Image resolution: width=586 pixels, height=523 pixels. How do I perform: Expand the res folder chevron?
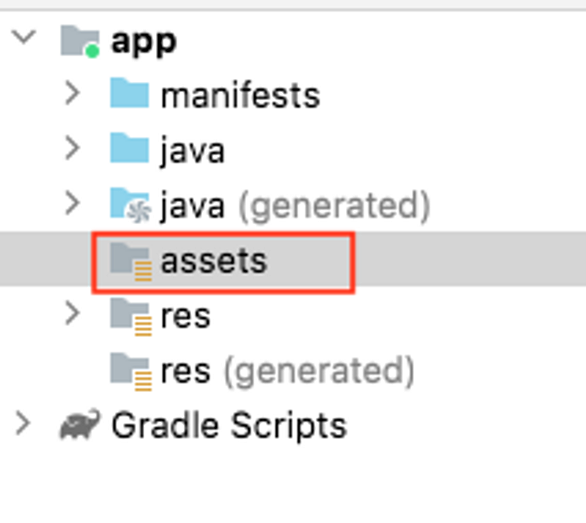click(x=73, y=313)
